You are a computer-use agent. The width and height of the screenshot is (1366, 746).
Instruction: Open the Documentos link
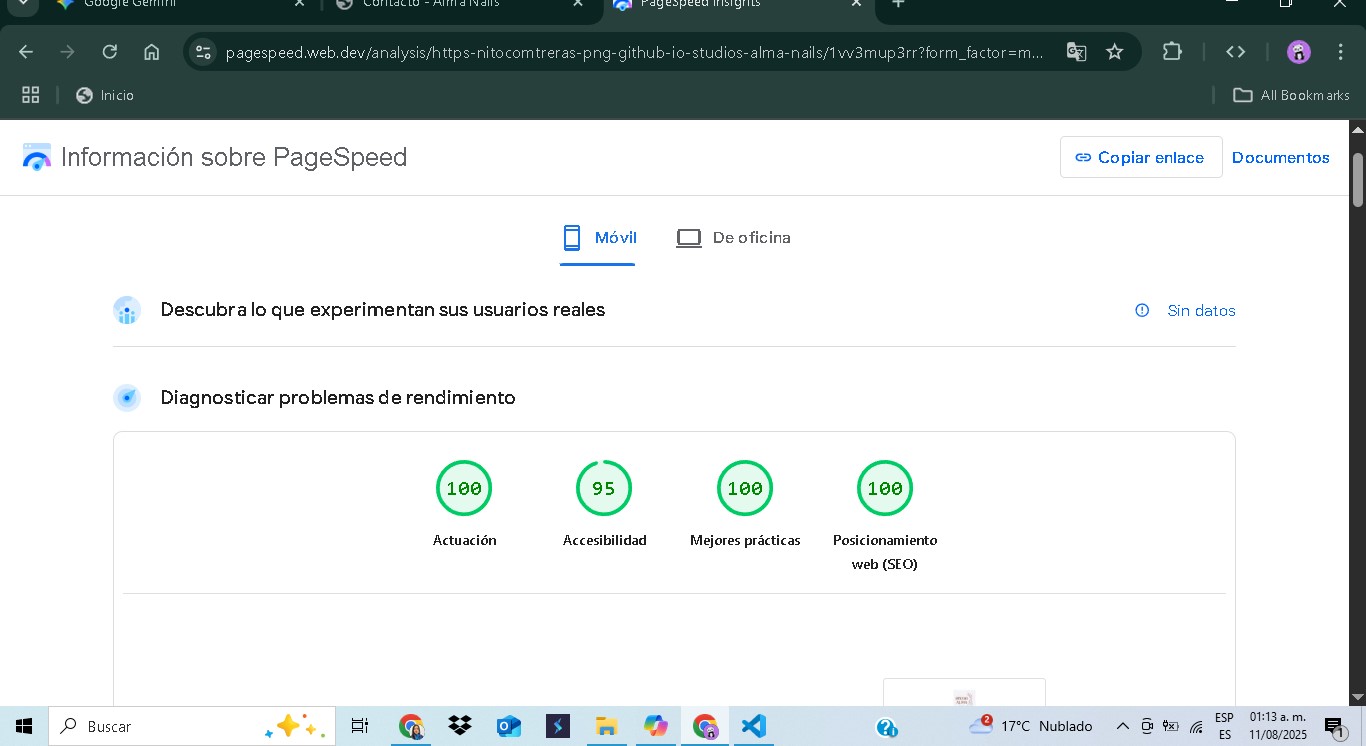click(x=1281, y=157)
